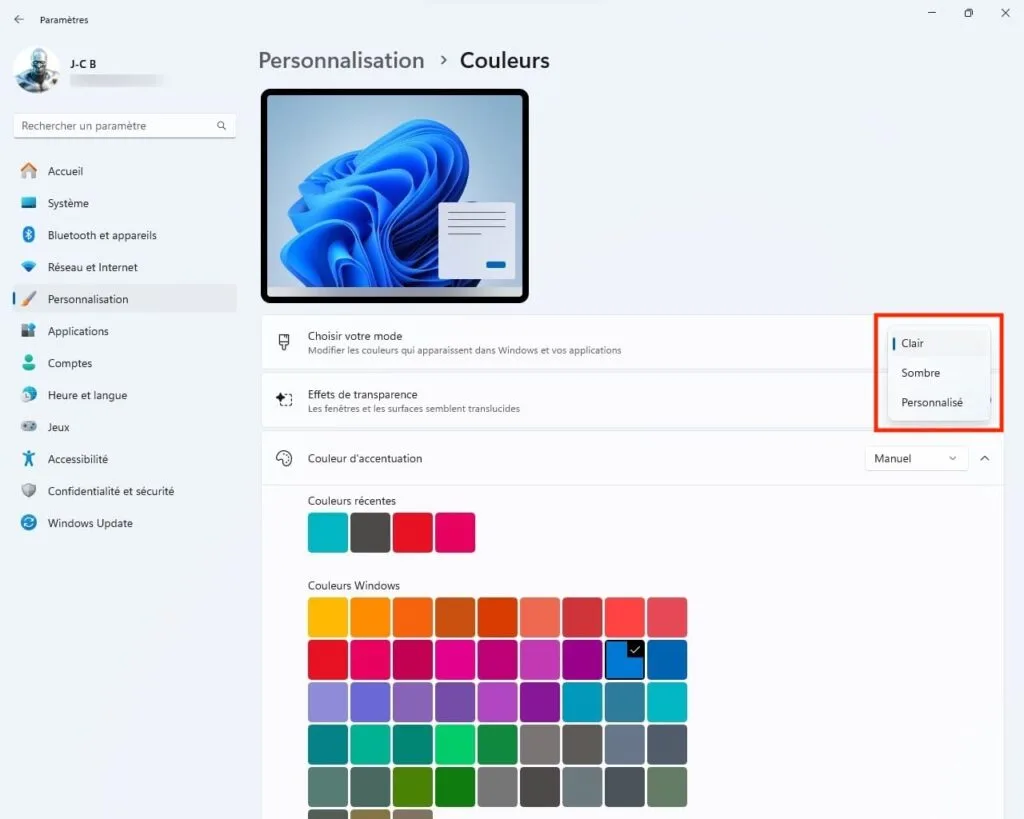
Task: Click the Couleurs Windows label
Action: pos(354,585)
